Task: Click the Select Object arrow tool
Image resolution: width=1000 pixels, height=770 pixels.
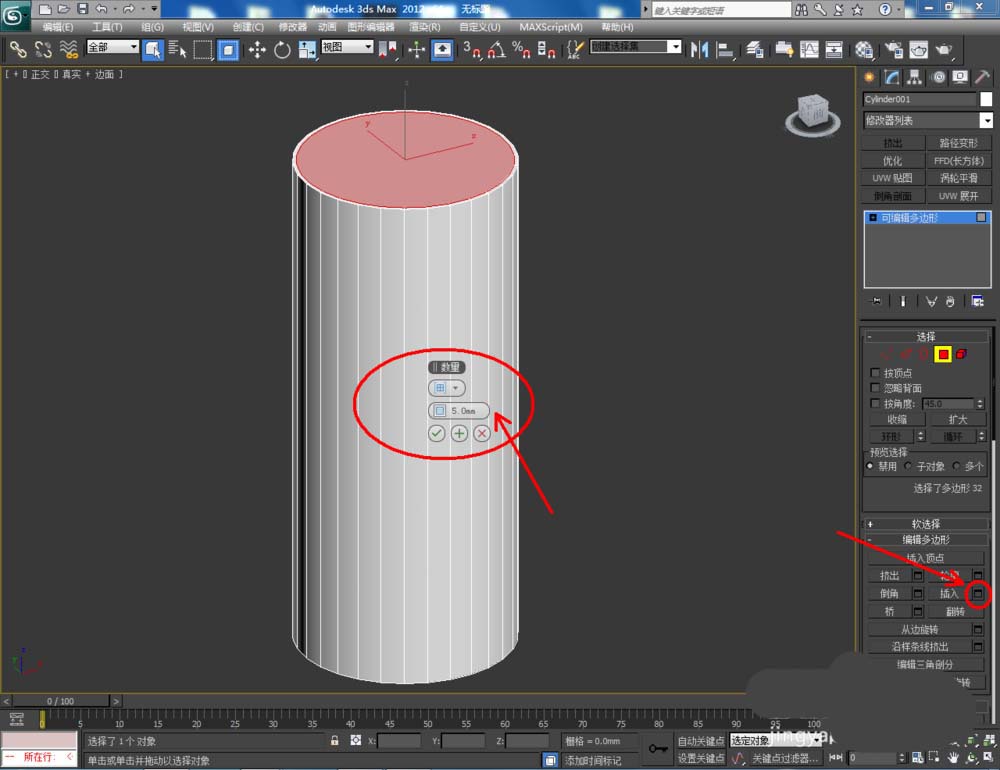Action: click(153, 49)
